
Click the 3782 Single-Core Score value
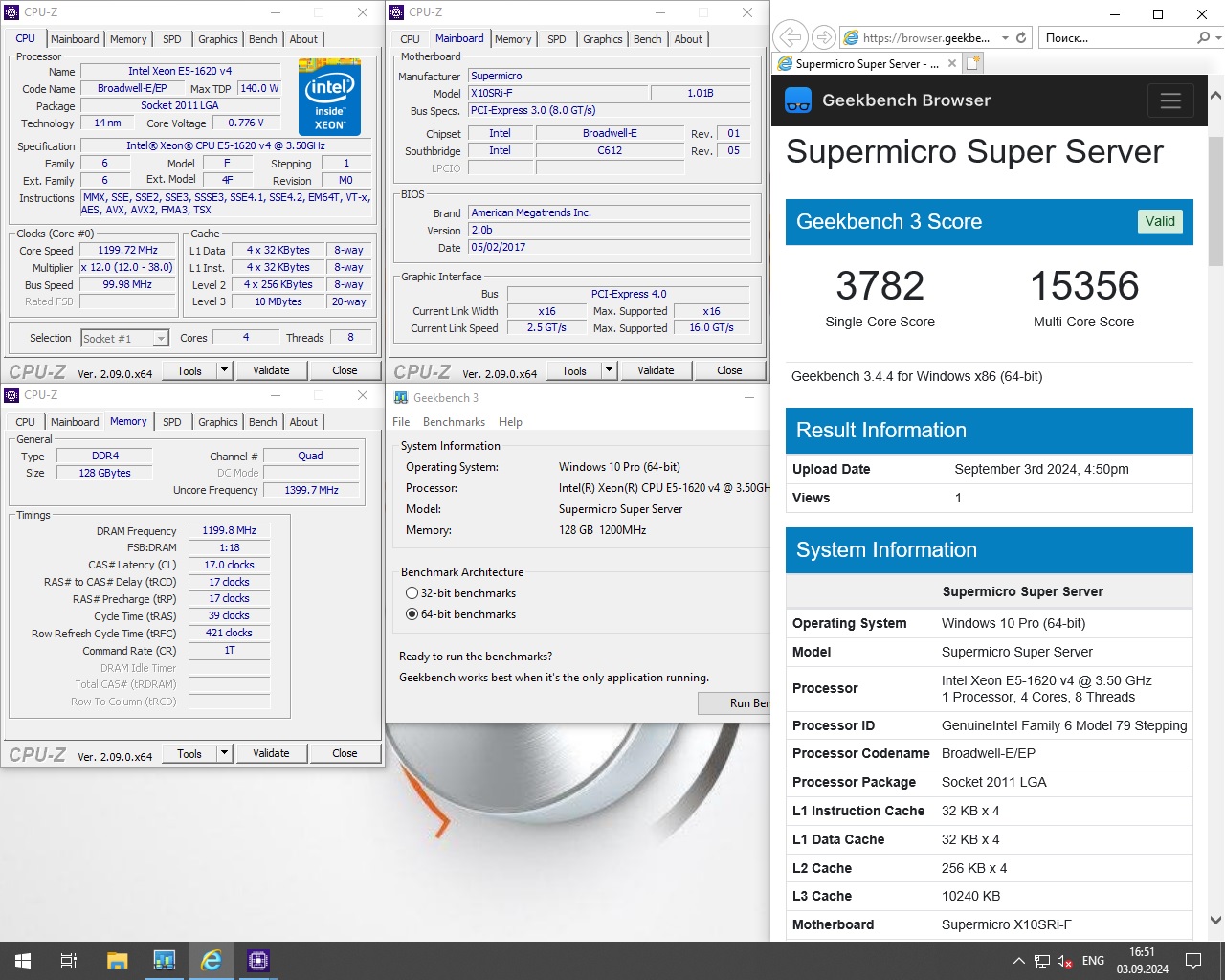click(880, 285)
